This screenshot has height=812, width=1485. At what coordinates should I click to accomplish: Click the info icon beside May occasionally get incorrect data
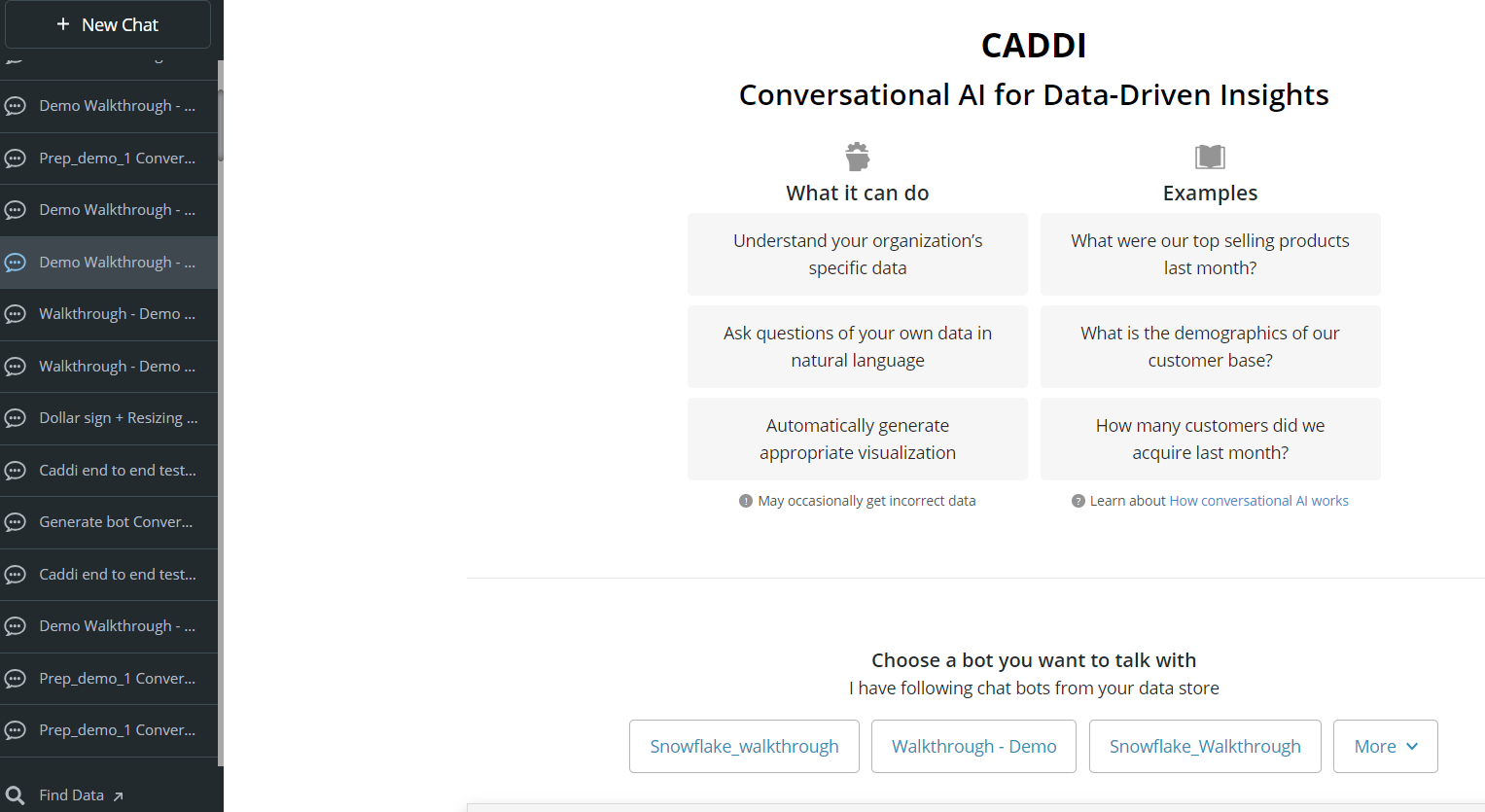coord(746,501)
